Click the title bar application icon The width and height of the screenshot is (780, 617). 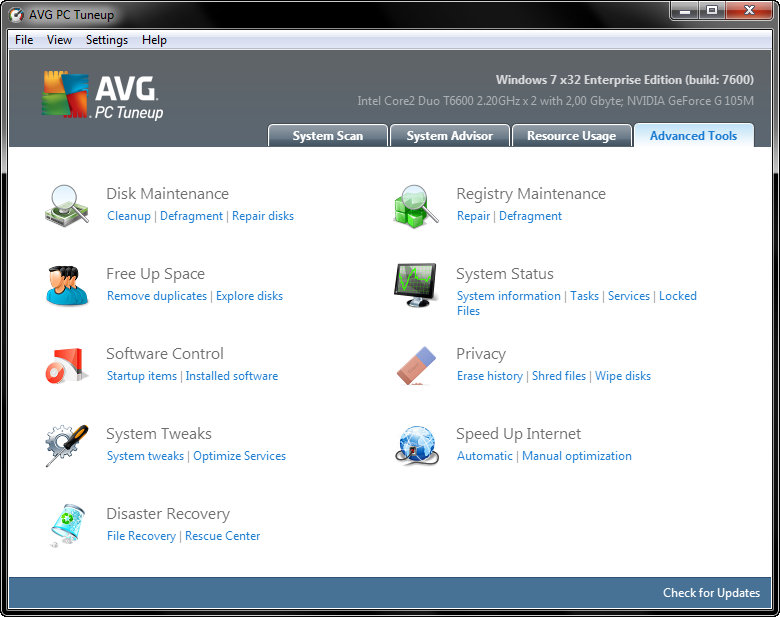click(x=16, y=15)
